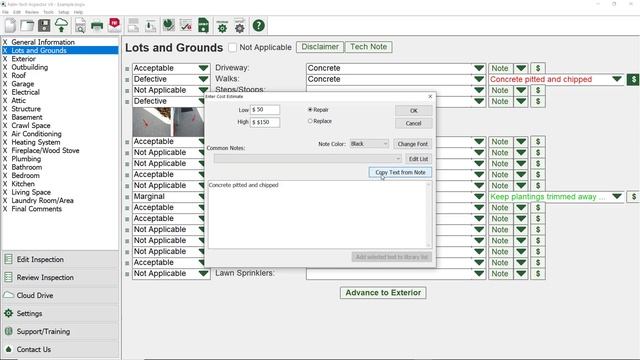Open Edit Inspection in the sidebar
The image size is (640, 360).
61,260
